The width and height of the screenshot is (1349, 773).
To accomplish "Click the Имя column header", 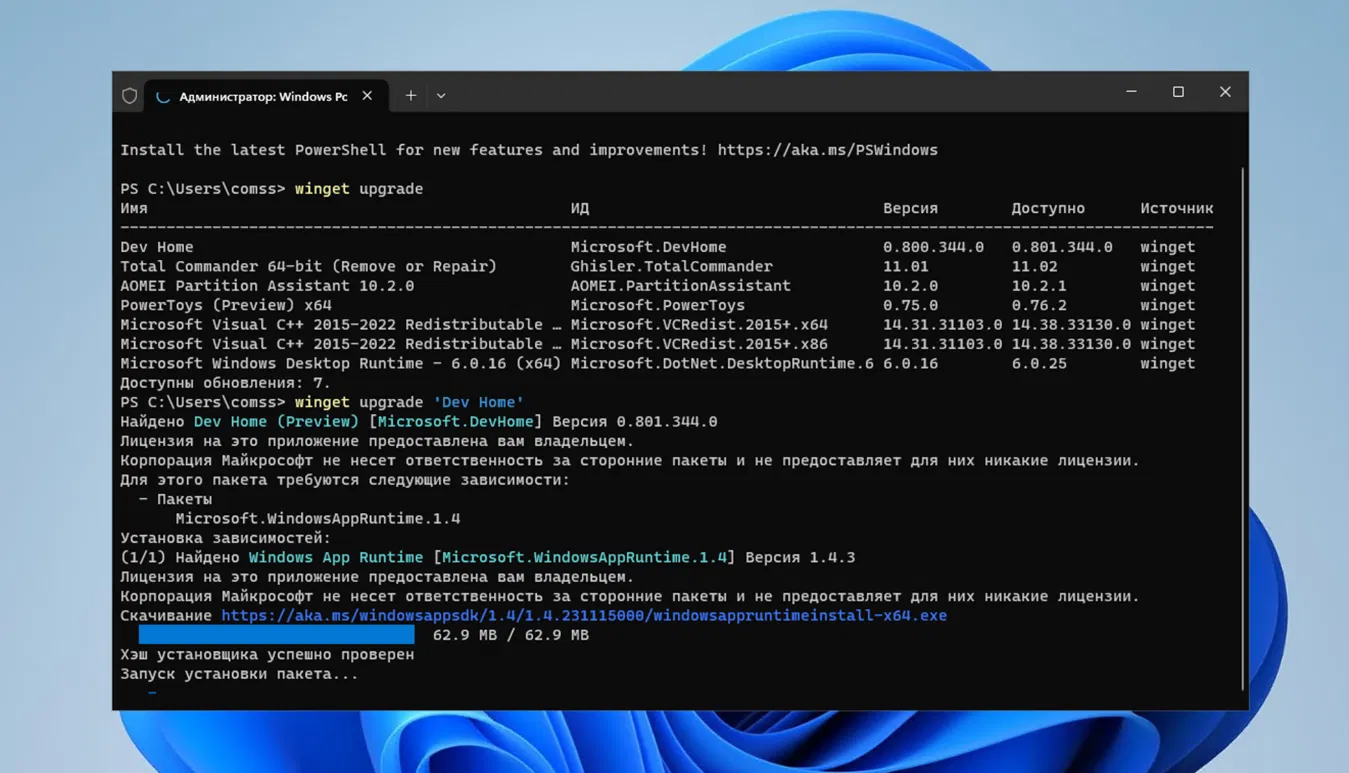I will pyautogui.click(x=134, y=209).
